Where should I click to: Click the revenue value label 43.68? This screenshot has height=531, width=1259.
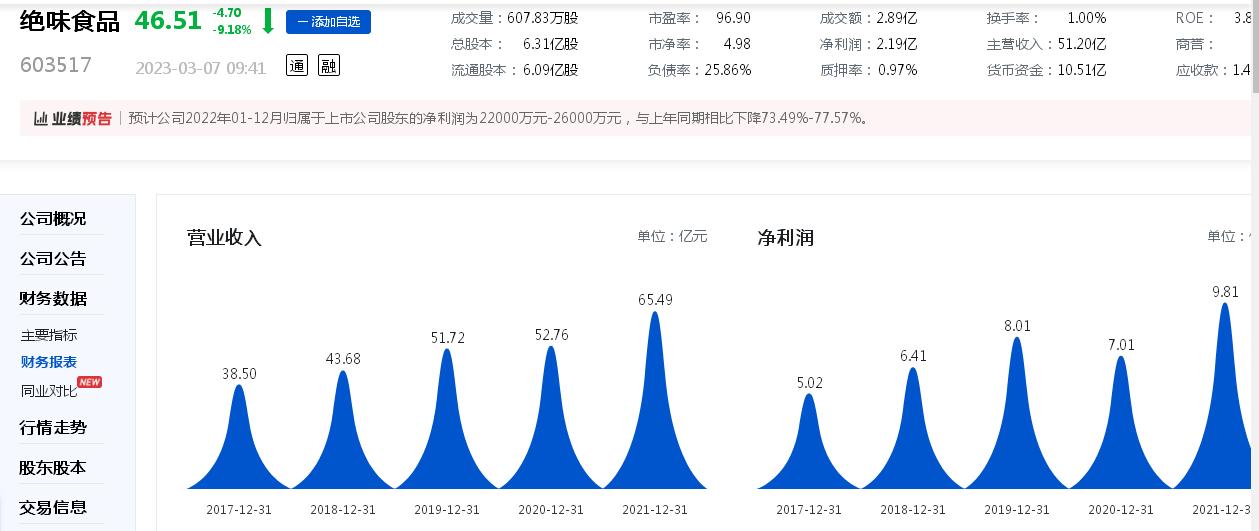click(x=343, y=359)
